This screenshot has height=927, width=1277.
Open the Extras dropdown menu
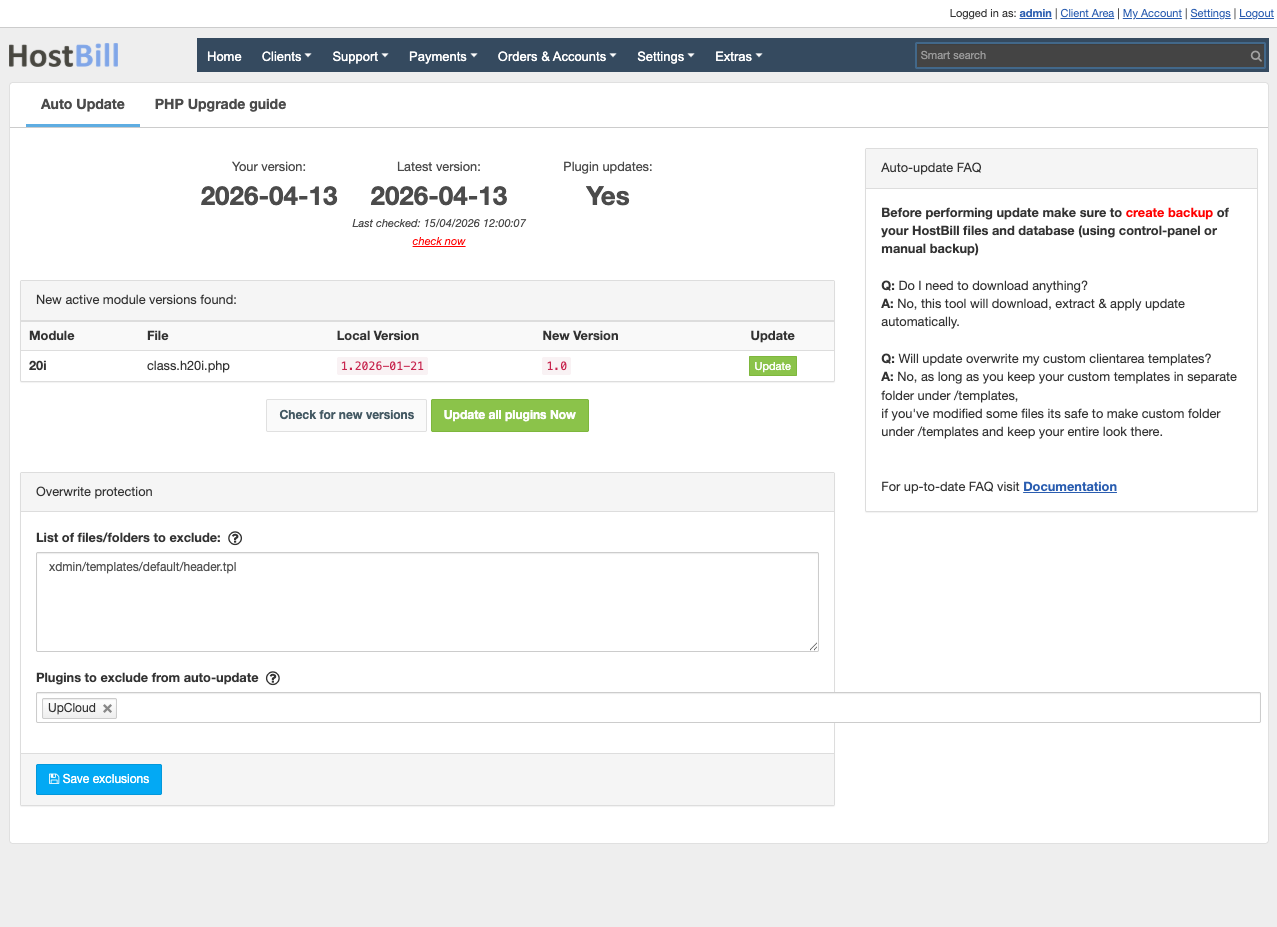pos(738,56)
